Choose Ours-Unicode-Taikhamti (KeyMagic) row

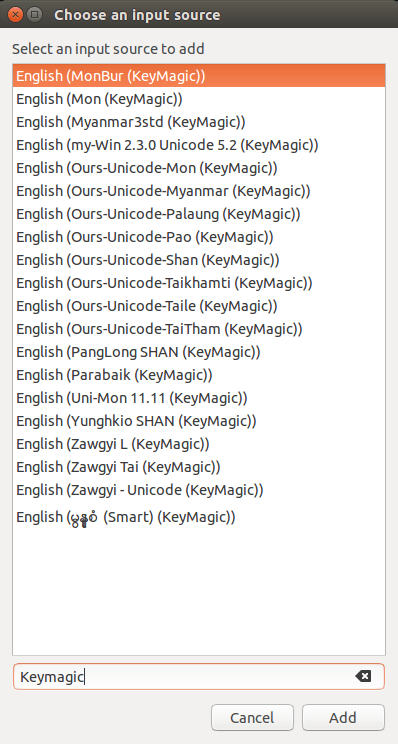tap(199, 283)
